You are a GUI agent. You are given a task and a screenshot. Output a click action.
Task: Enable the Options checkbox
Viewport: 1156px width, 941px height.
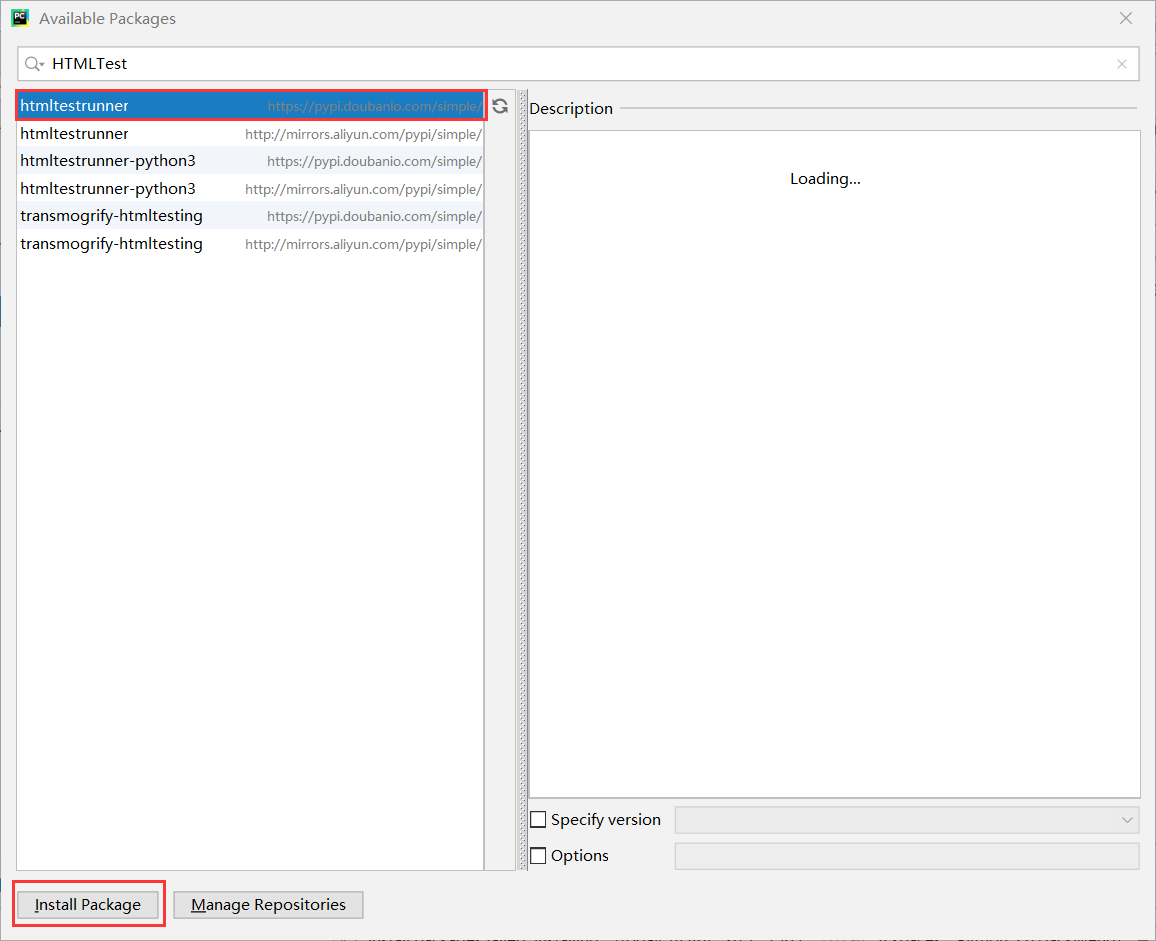tap(538, 855)
